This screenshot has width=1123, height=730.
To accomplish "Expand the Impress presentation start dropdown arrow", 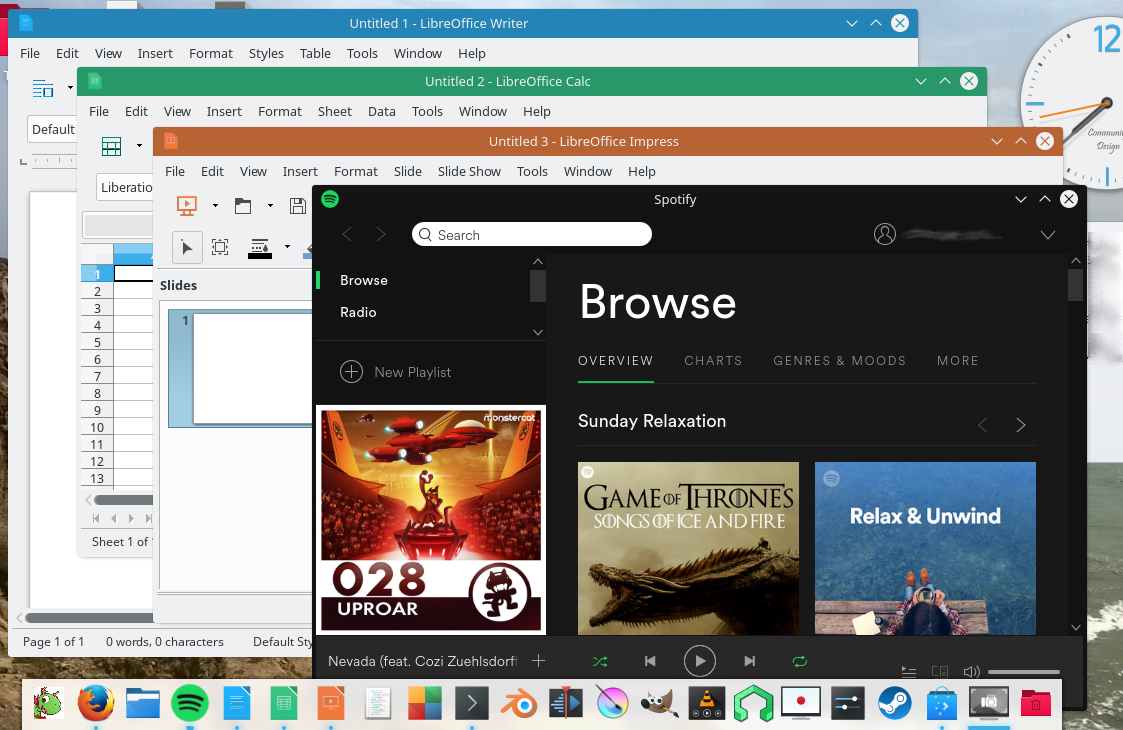I will (215, 206).
